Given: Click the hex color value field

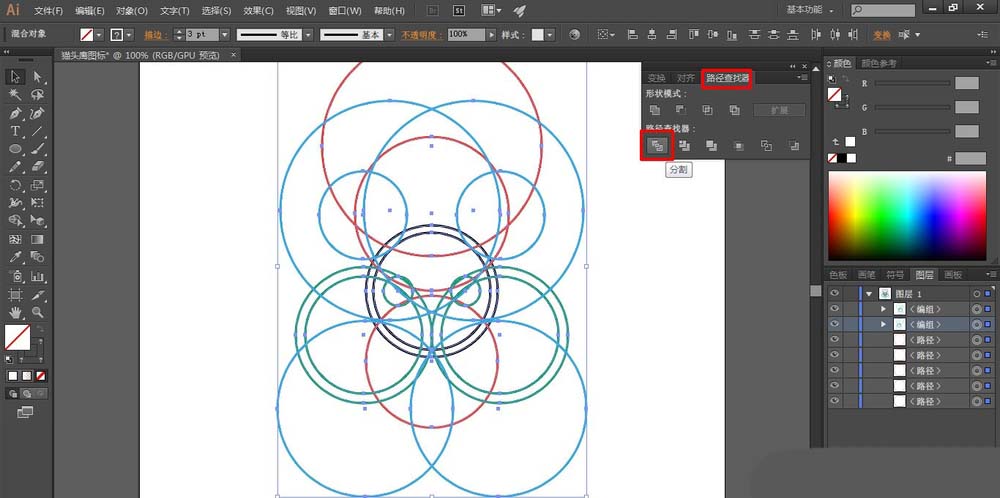Looking at the screenshot, I should tap(970, 158).
